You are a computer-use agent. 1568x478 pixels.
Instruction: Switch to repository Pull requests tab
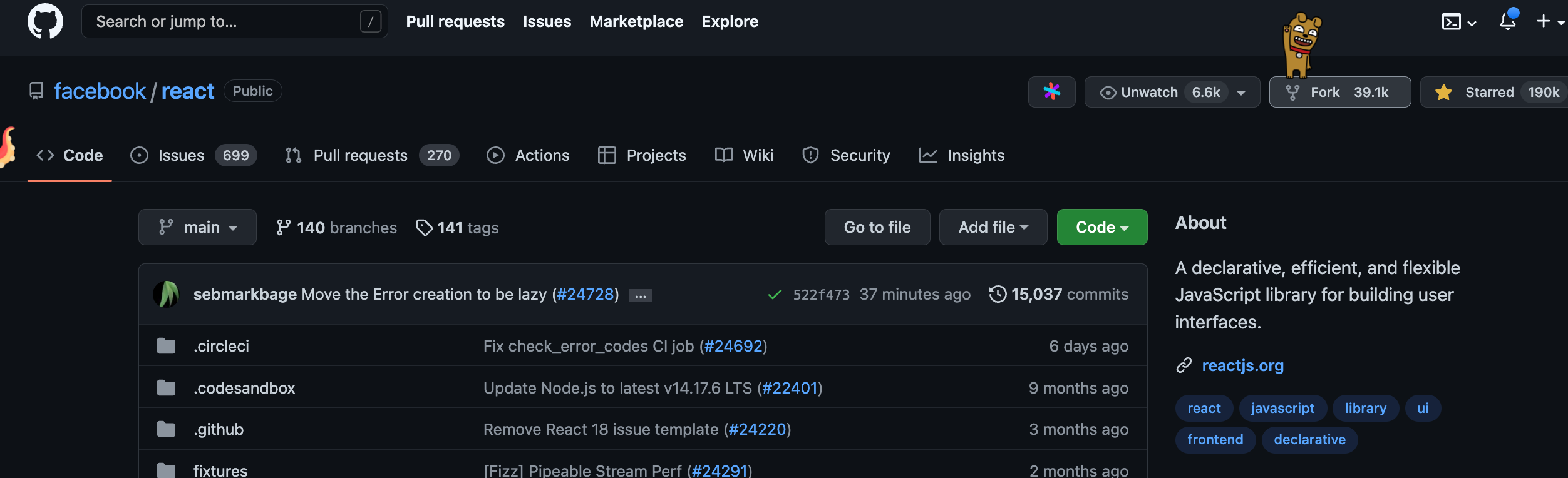[x=371, y=155]
